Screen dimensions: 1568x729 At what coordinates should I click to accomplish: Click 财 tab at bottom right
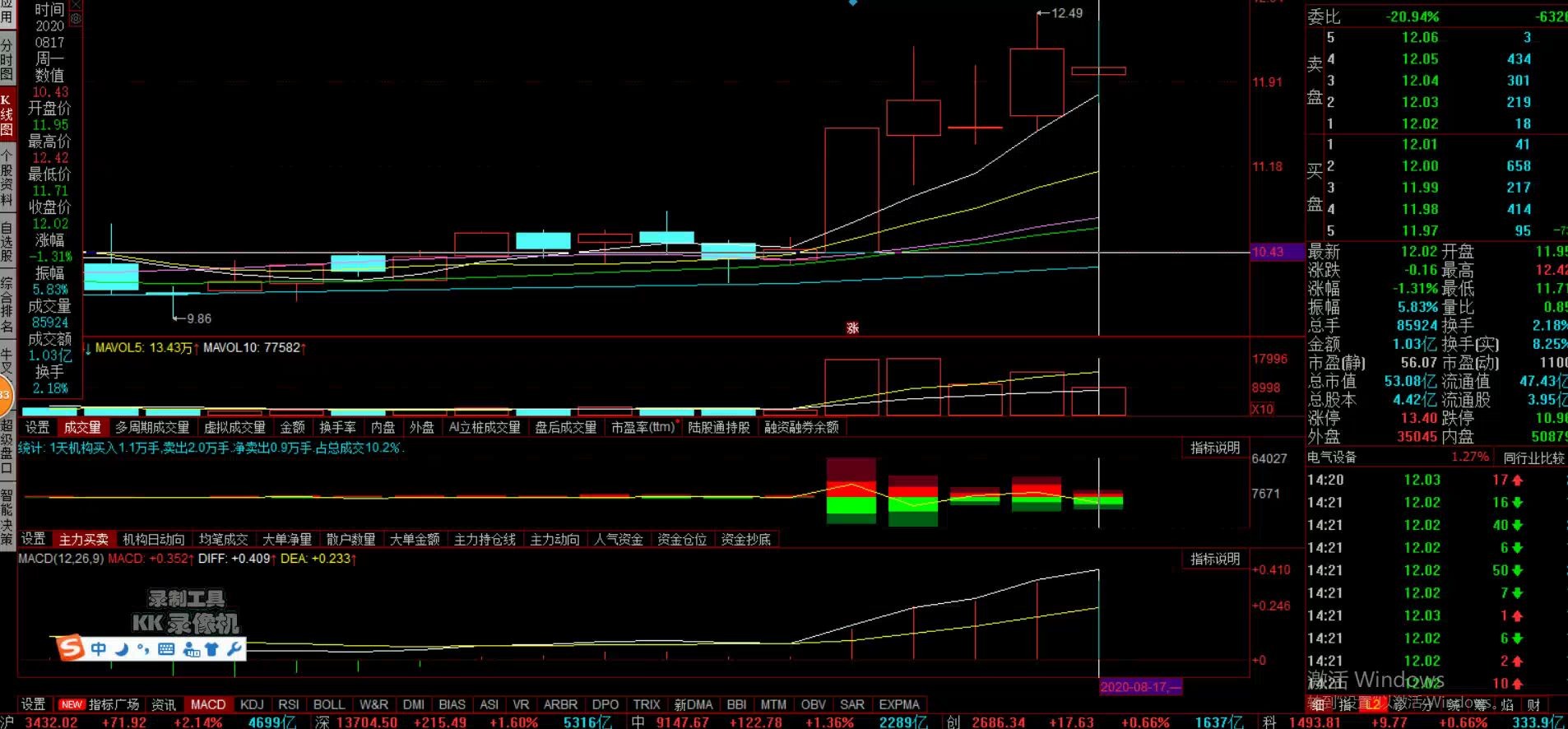1534,704
